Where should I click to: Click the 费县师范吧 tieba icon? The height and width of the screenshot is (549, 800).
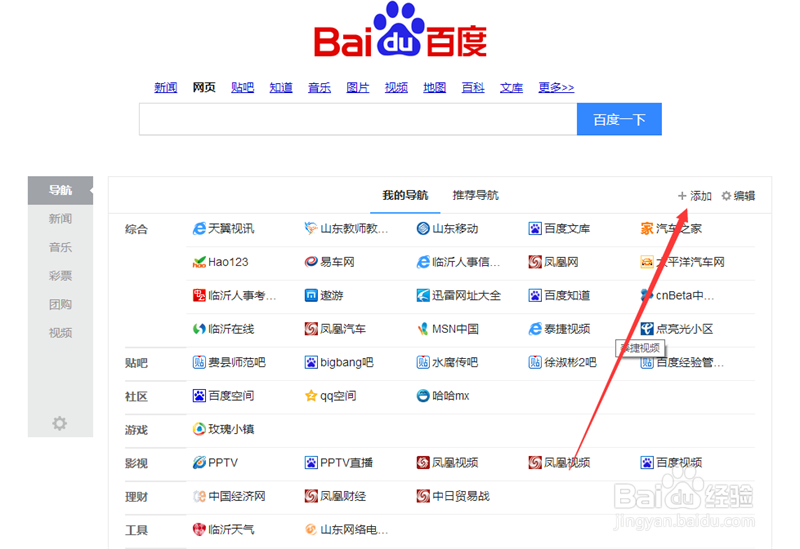click(x=199, y=362)
